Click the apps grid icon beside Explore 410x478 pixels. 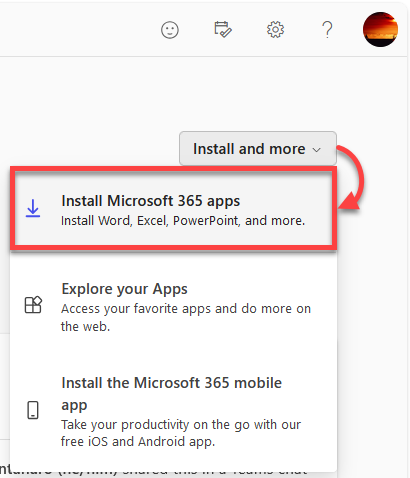33,305
